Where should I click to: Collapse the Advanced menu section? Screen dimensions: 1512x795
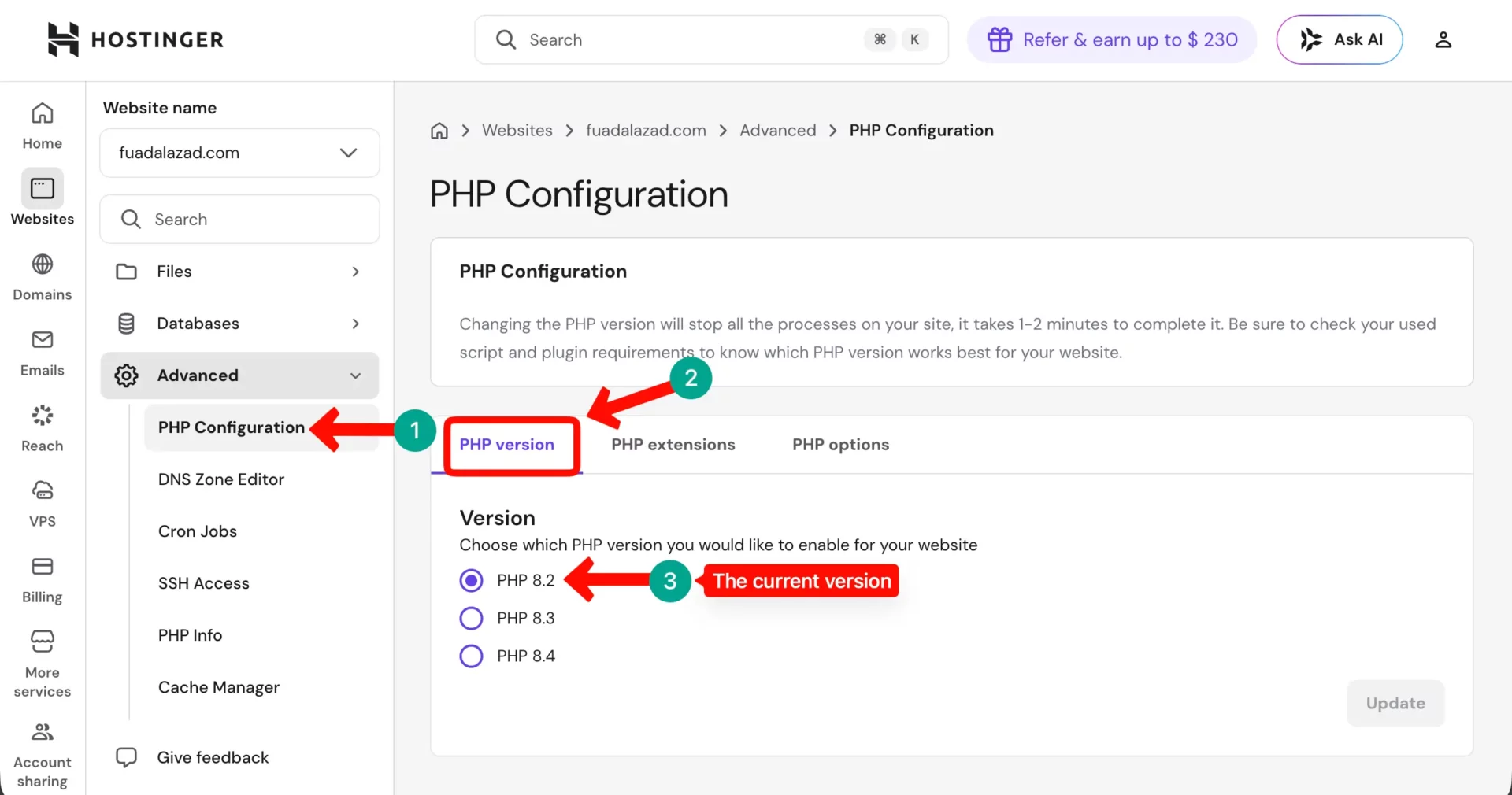pos(239,375)
